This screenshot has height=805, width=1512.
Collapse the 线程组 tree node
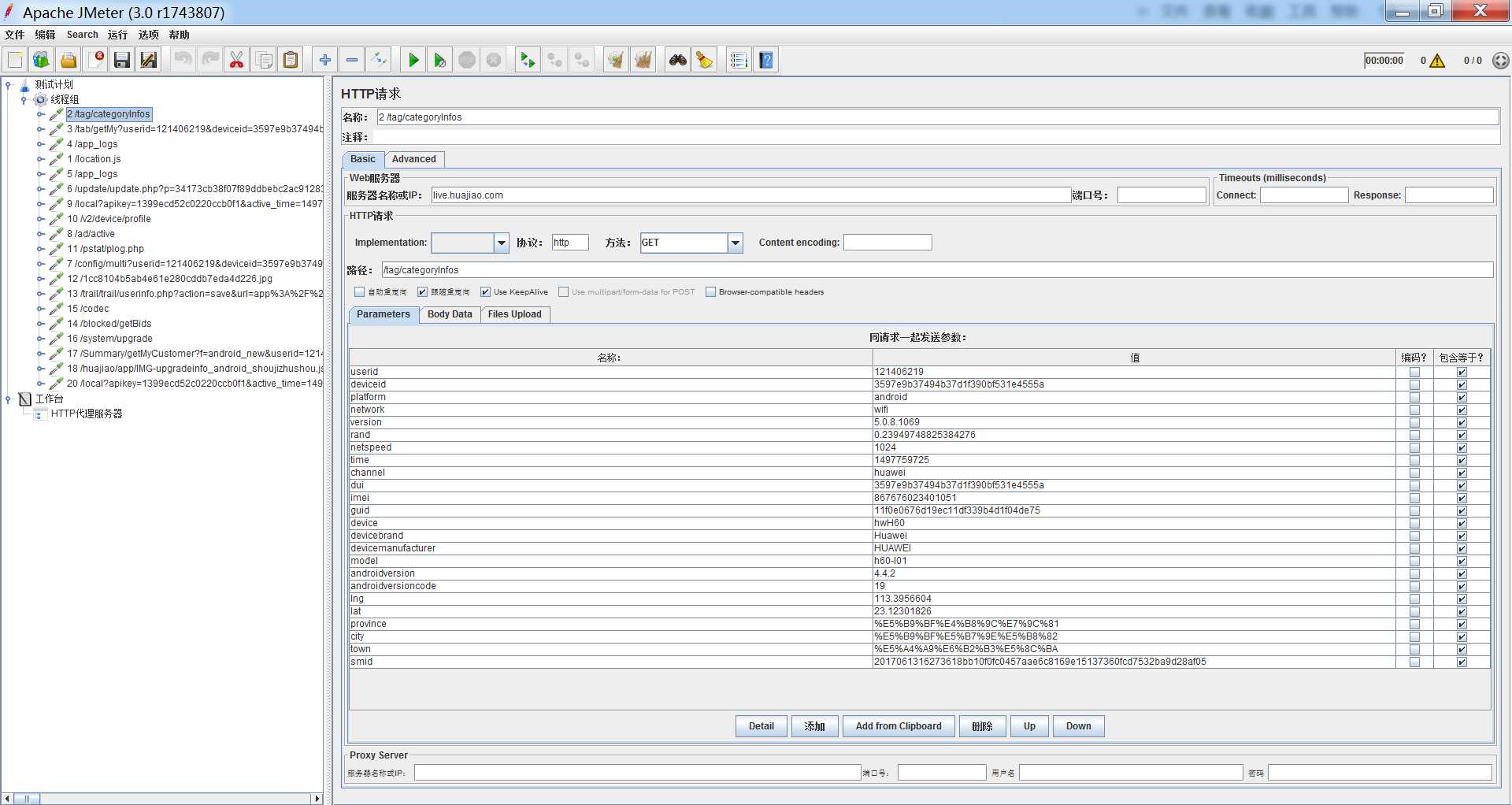tap(24, 99)
